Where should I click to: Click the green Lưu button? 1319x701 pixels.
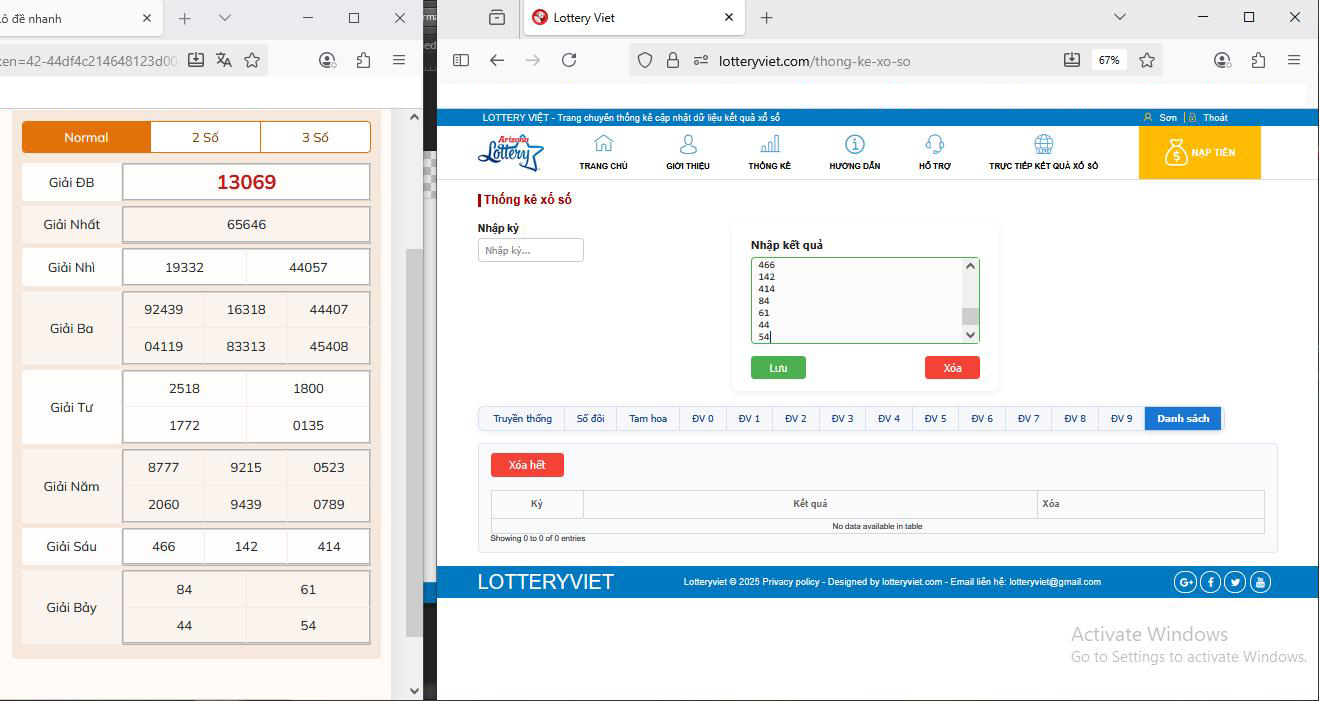(778, 368)
